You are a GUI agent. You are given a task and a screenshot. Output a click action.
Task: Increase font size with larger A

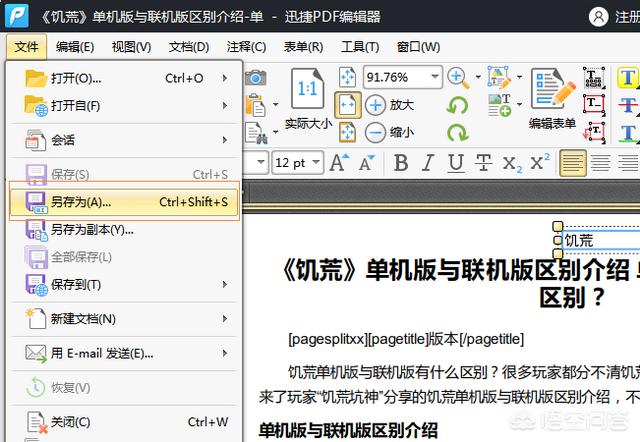tap(340, 163)
